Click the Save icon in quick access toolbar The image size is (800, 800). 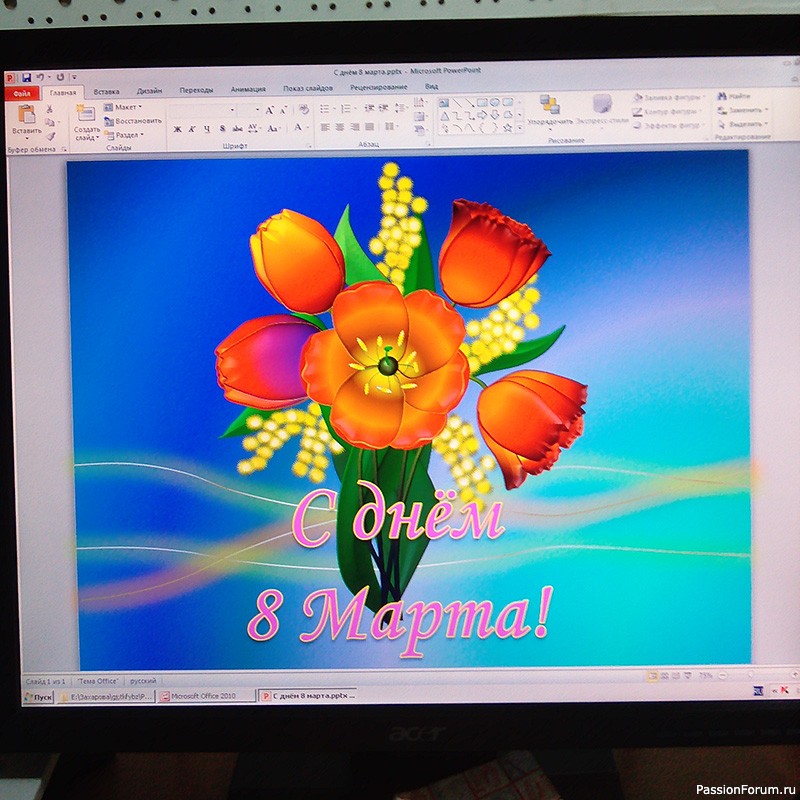tap(26, 76)
